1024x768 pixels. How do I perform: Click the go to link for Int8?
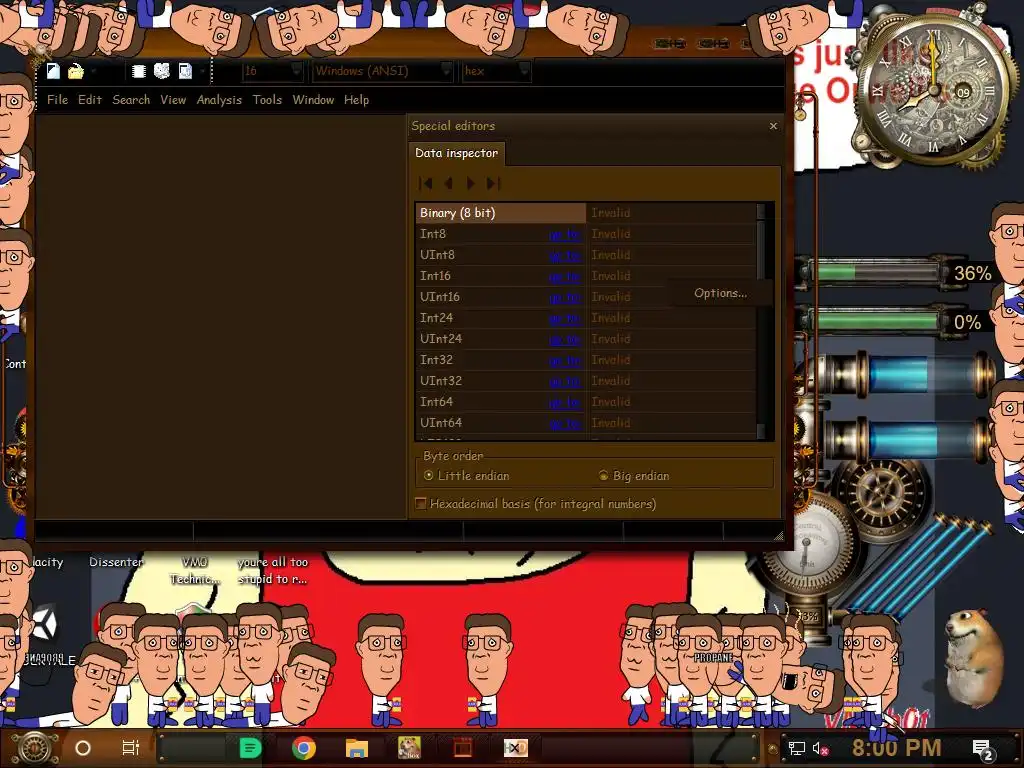point(565,234)
